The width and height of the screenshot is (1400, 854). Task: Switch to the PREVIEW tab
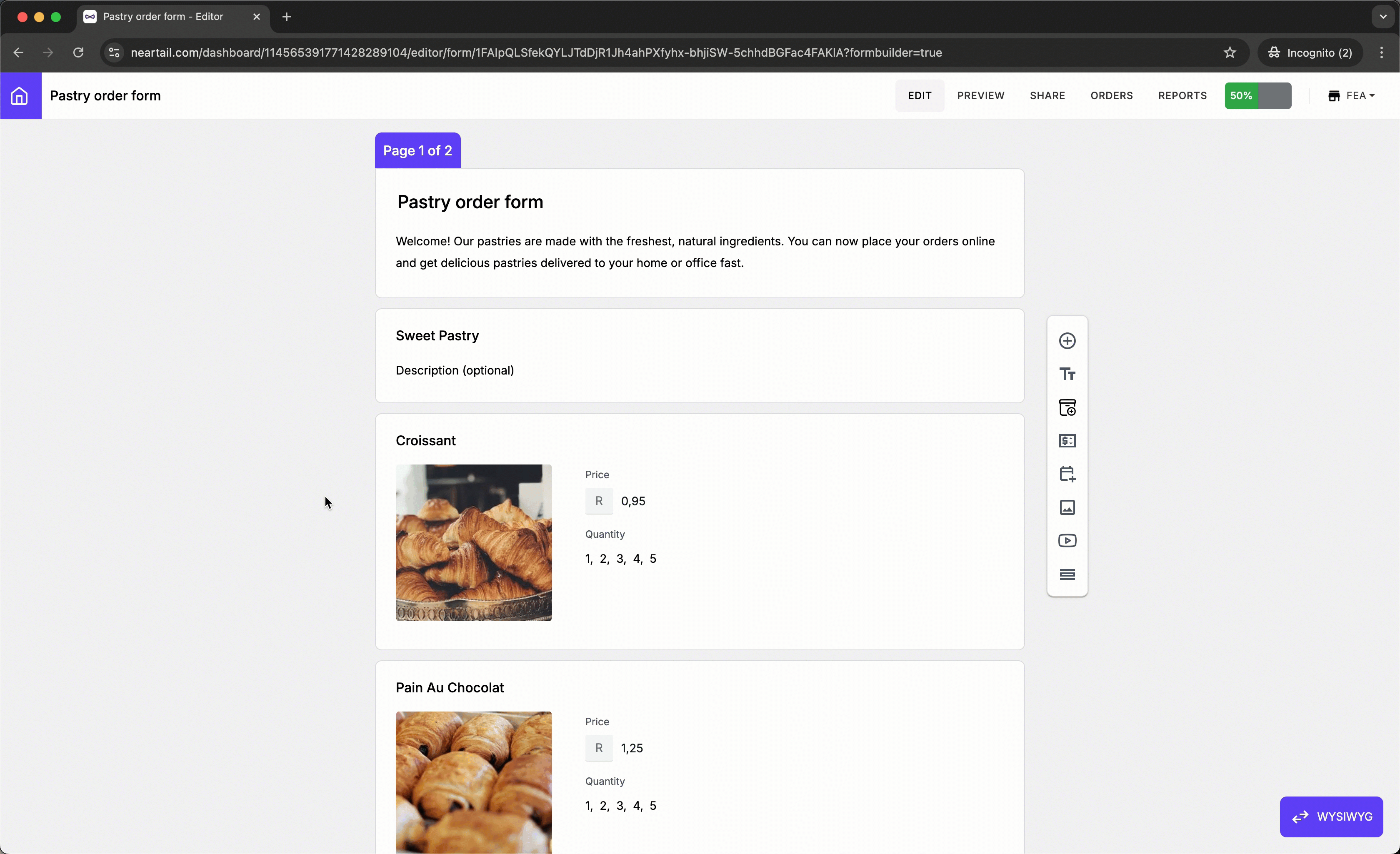(x=980, y=96)
